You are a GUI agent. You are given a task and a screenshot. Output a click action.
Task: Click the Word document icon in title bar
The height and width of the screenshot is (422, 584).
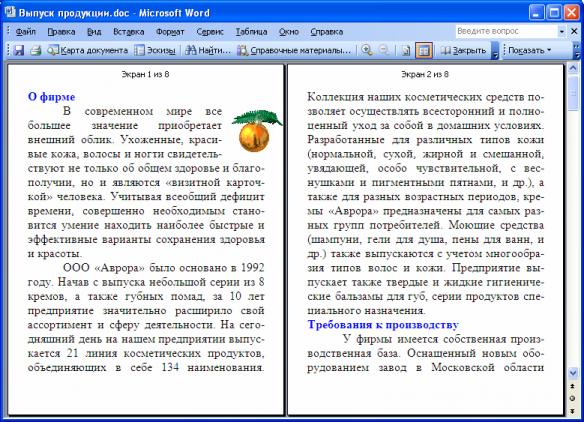[10, 12]
